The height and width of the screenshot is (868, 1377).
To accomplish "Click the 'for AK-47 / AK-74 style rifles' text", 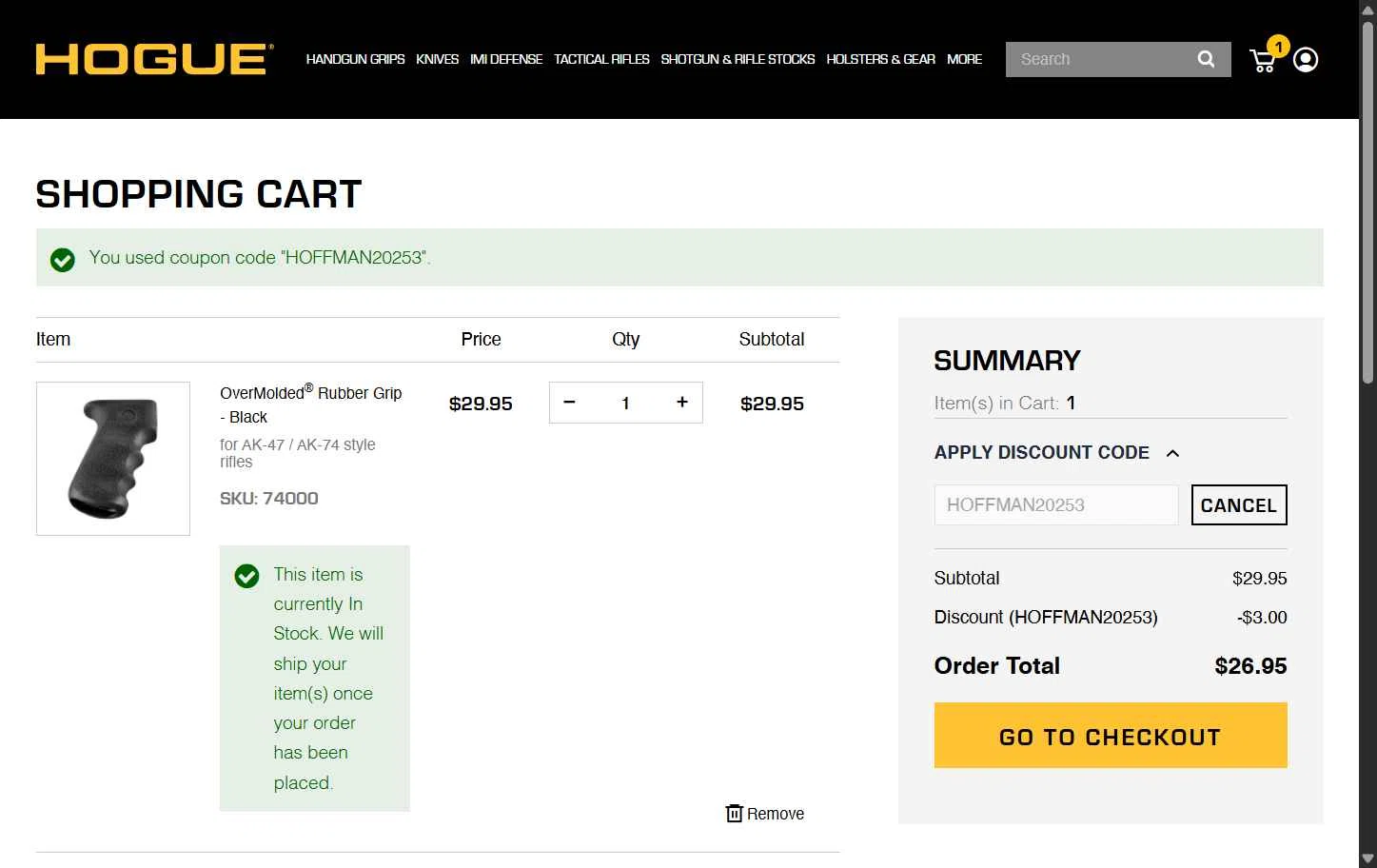I will tap(298, 453).
